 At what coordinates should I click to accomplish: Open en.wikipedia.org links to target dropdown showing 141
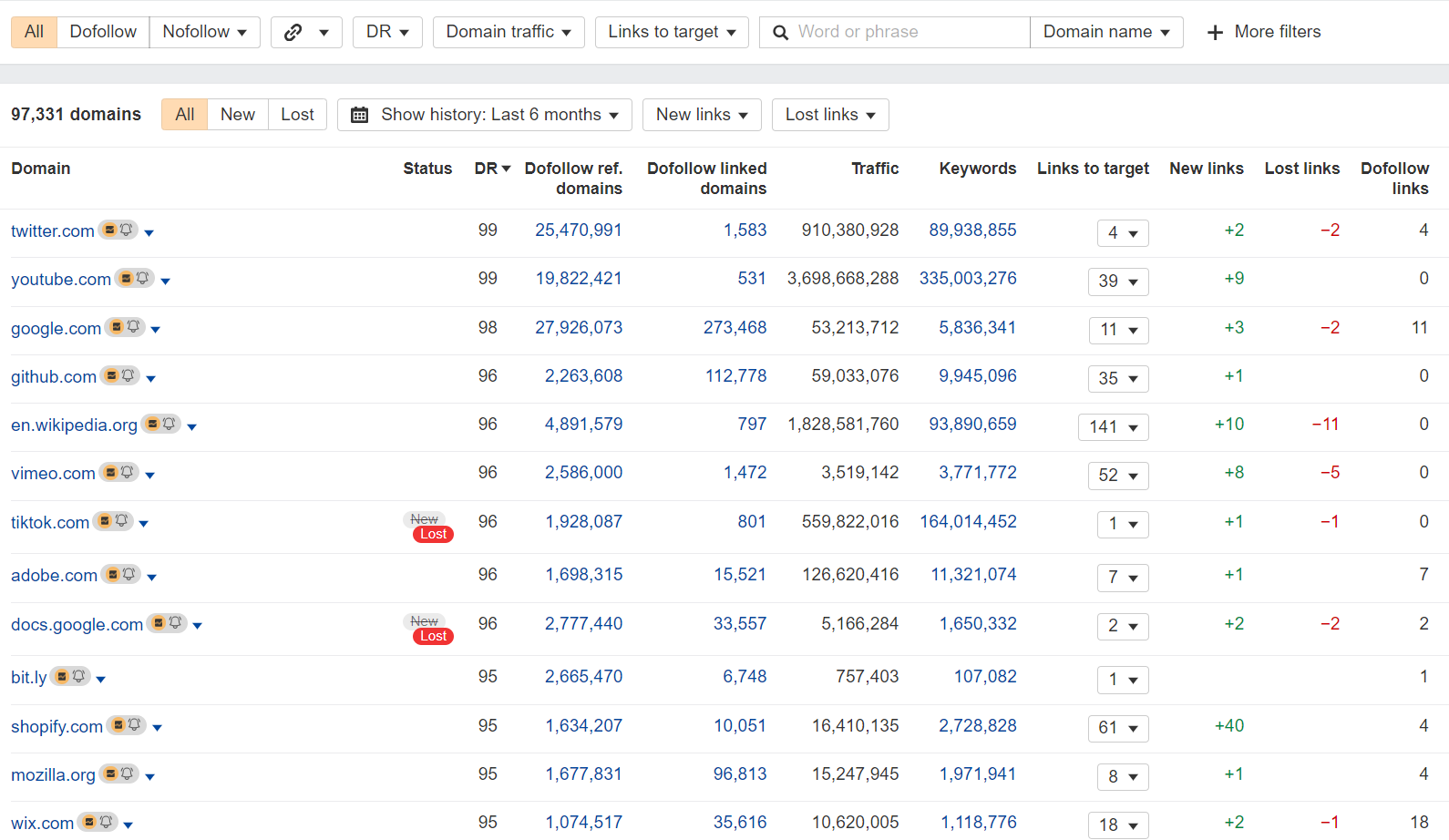tap(1113, 427)
